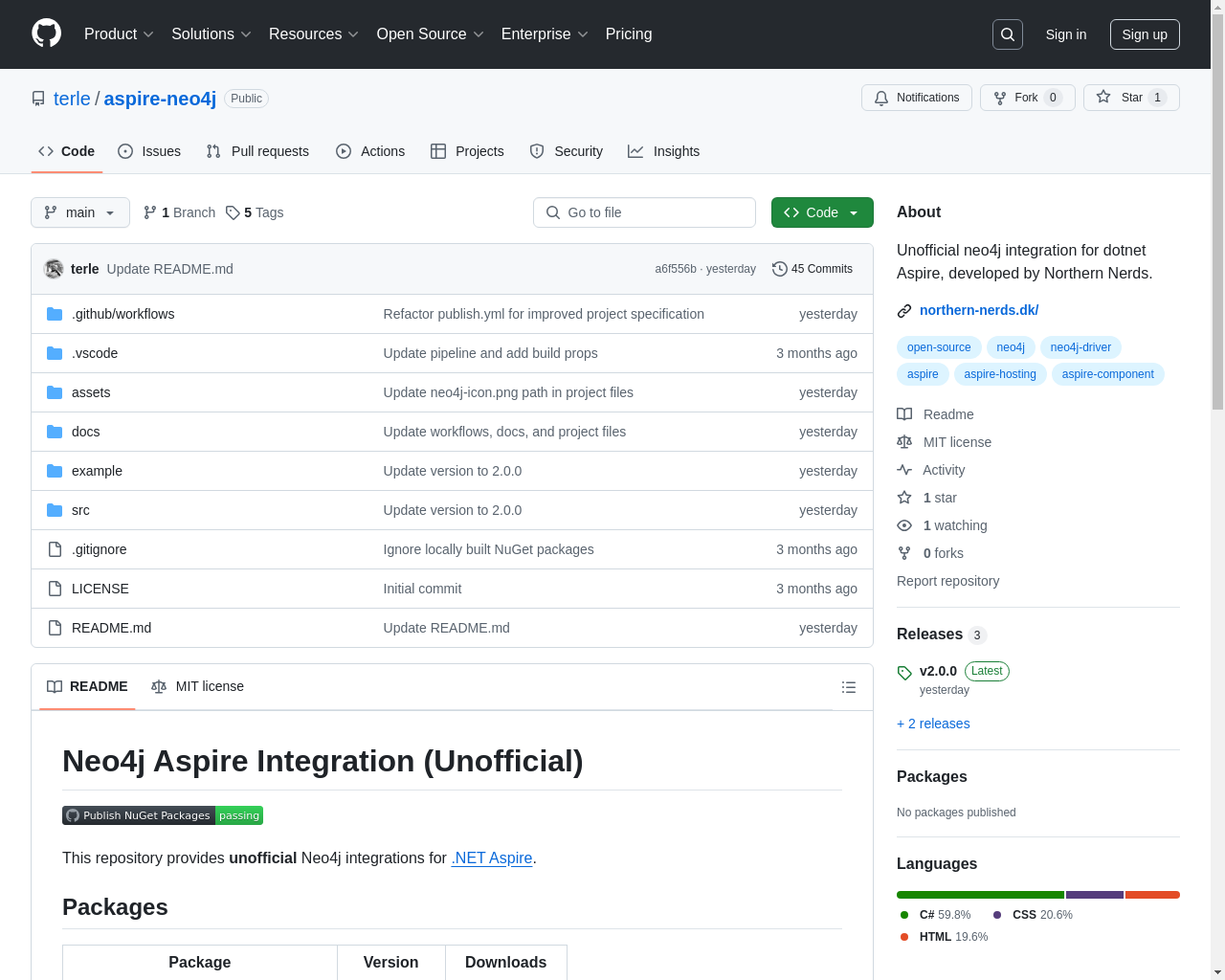Click the README.md file icon

click(x=55, y=628)
